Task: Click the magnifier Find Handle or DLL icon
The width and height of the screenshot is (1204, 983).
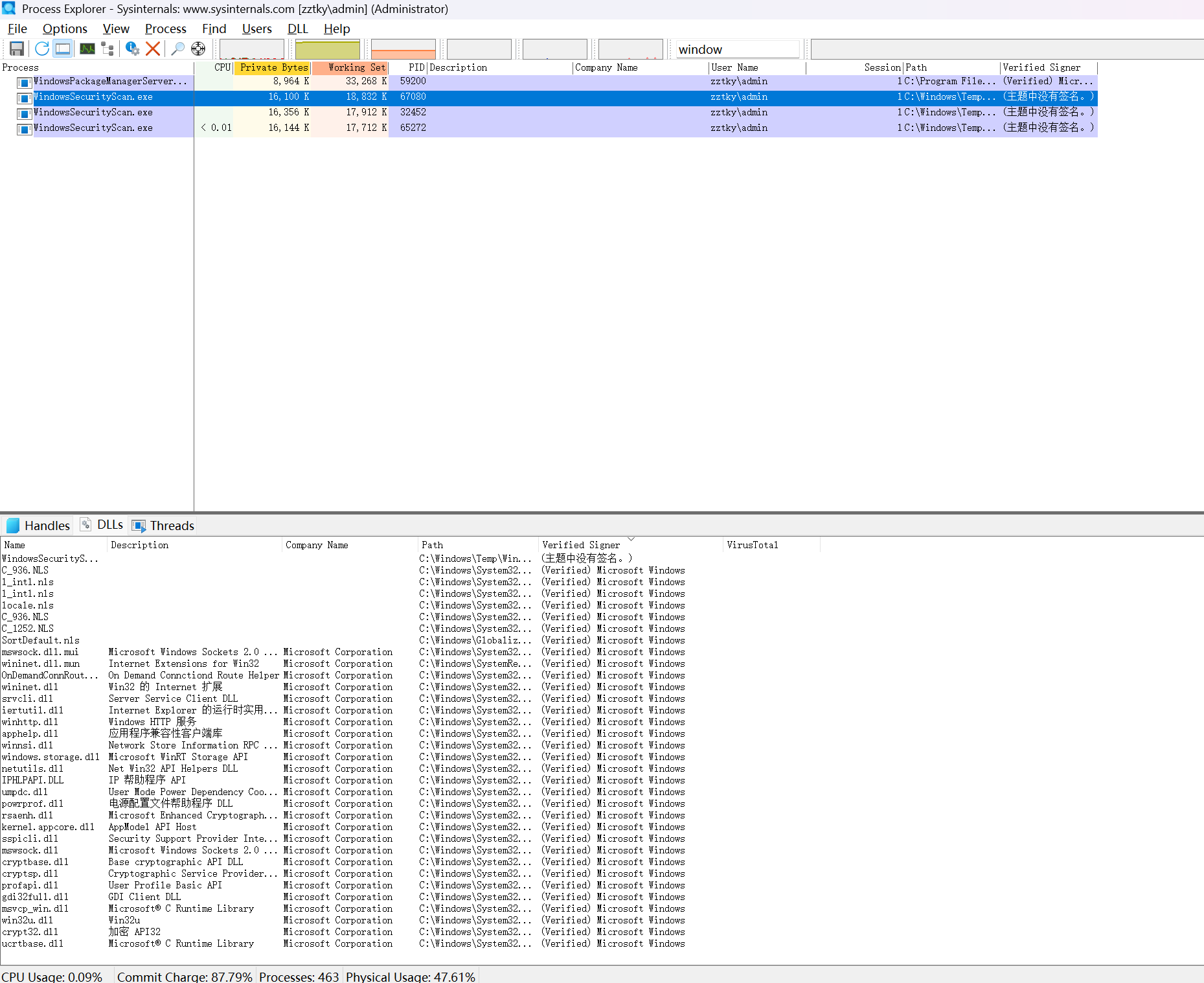Action: coord(177,49)
